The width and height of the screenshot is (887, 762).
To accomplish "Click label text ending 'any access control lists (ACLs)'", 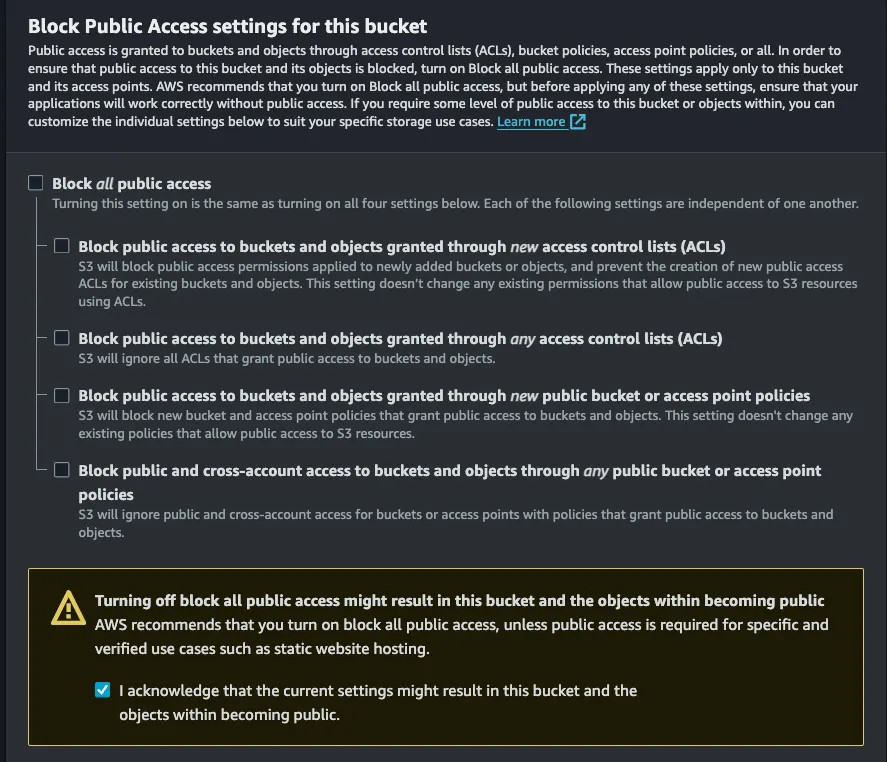I will (400, 338).
